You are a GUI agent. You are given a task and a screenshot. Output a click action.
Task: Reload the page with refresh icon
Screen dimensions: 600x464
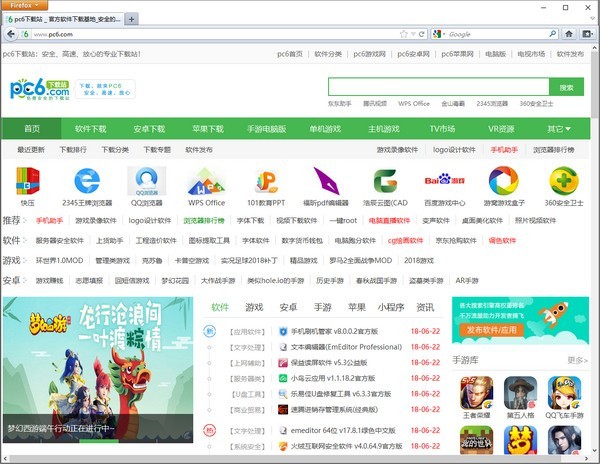(x=422, y=34)
